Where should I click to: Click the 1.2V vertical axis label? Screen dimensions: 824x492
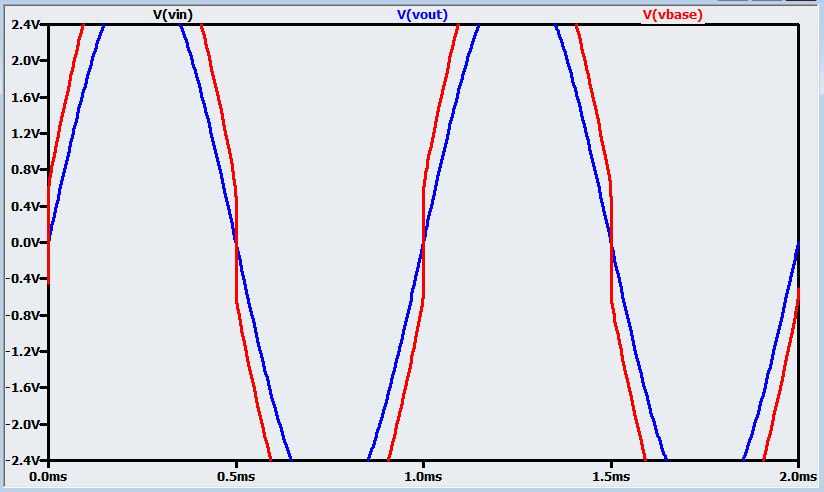(26, 134)
